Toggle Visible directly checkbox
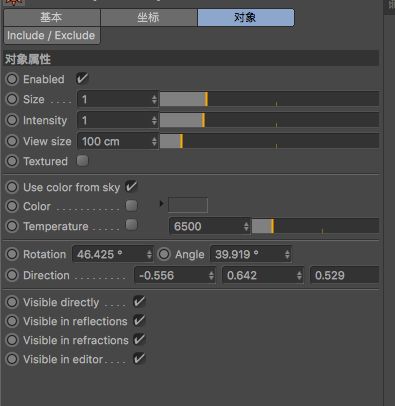The height and width of the screenshot is (406, 395). click(x=139, y=302)
